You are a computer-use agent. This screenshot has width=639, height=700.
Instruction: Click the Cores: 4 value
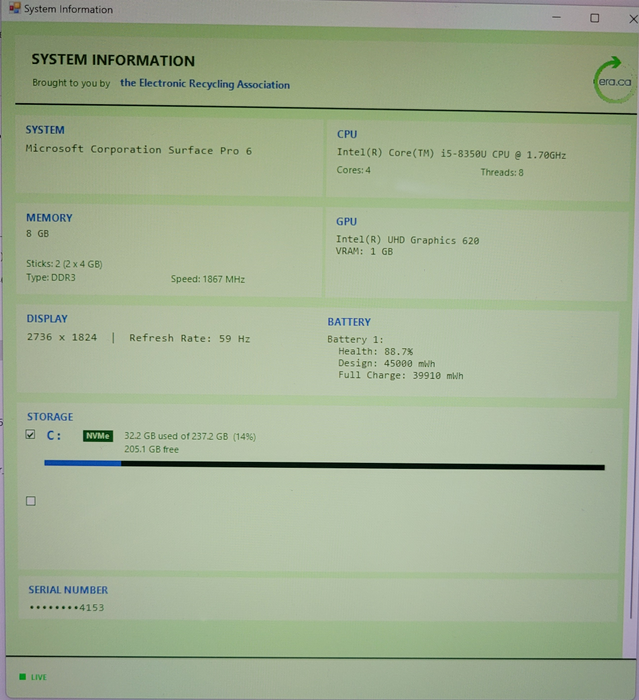pos(354,170)
